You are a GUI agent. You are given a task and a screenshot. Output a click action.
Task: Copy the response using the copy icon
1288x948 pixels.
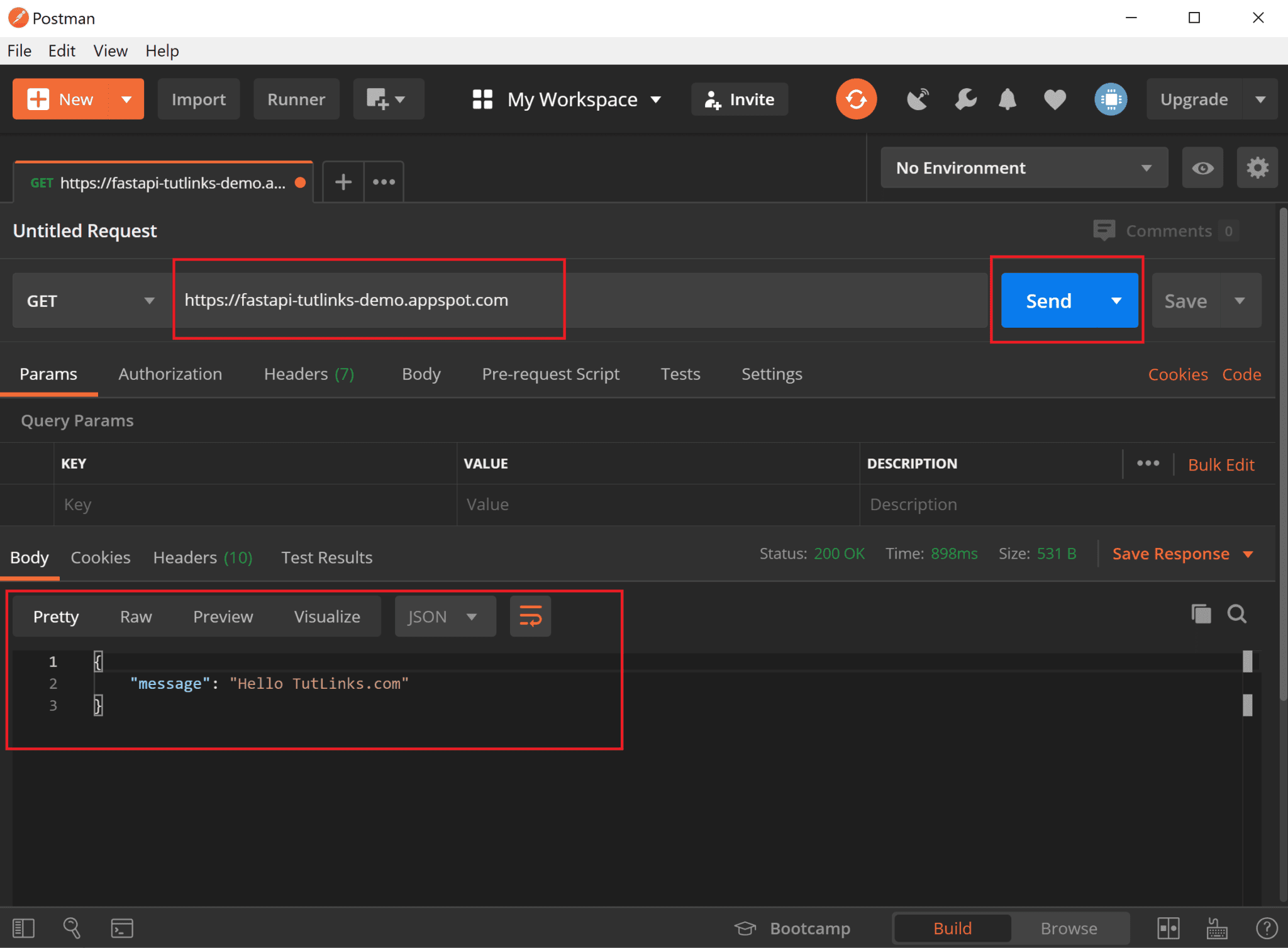(x=1201, y=614)
